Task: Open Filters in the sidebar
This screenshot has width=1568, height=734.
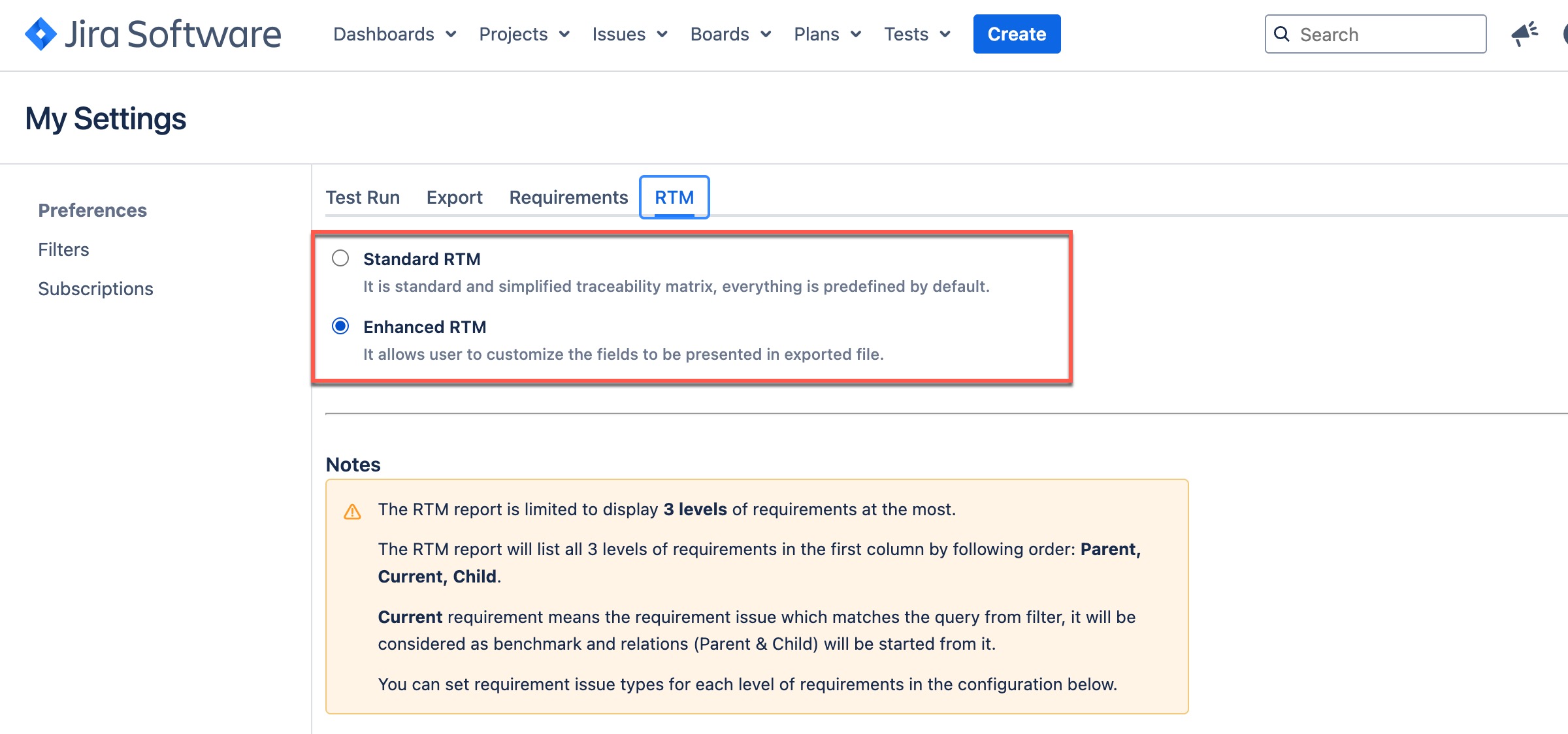Action: pos(63,249)
